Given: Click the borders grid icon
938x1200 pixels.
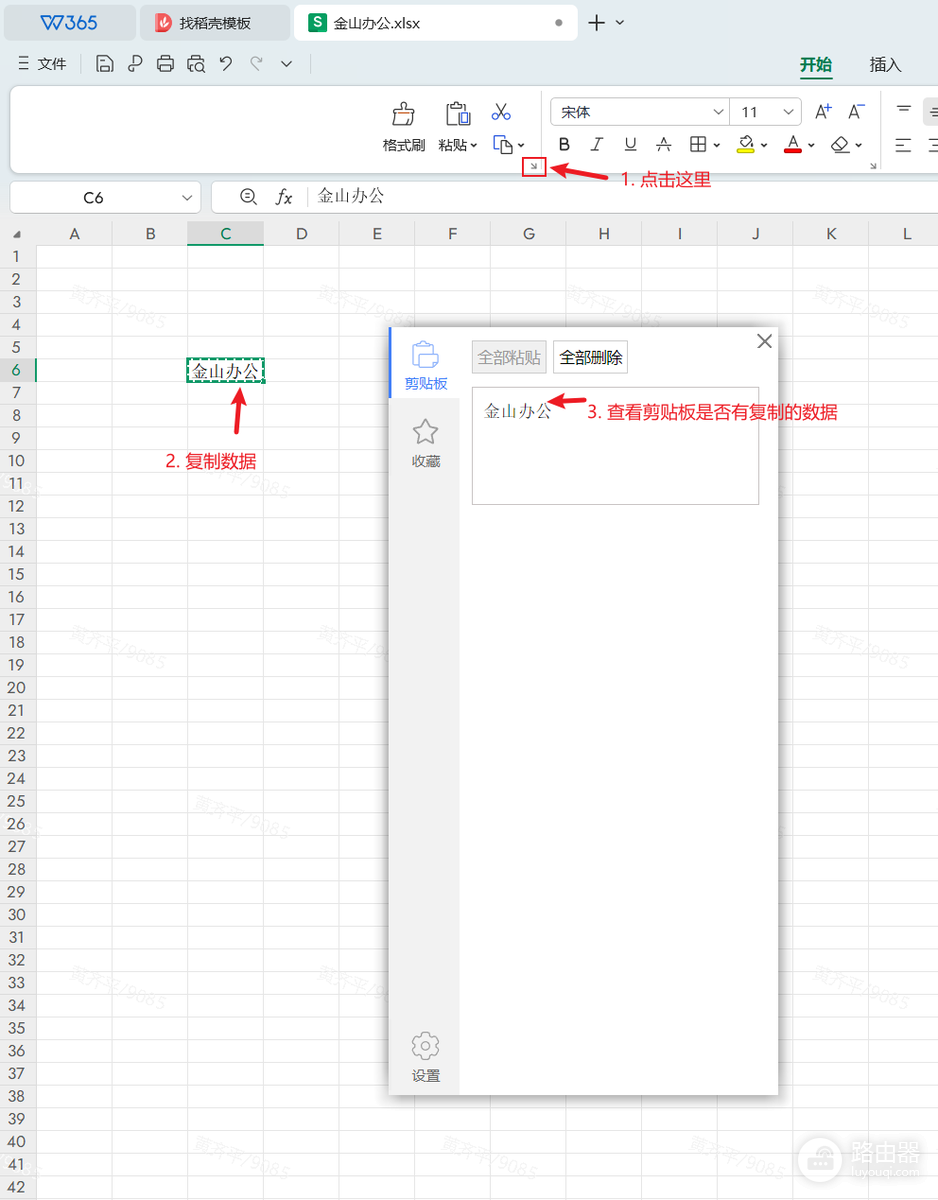Looking at the screenshot, I should pos(698,145).
